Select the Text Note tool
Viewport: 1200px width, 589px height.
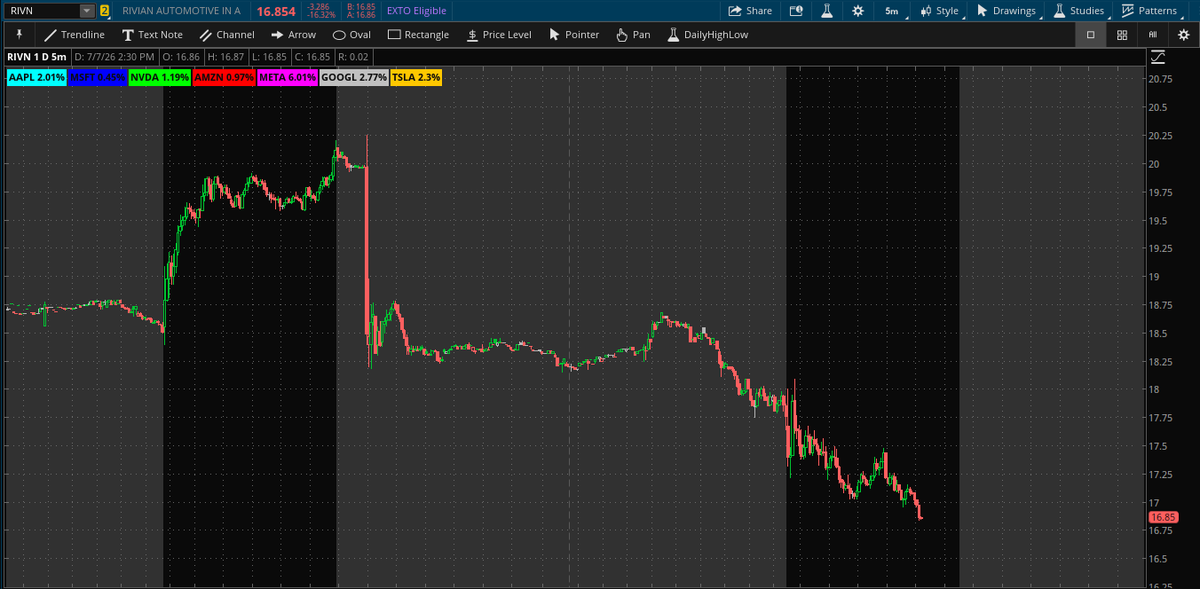[152, 34]
